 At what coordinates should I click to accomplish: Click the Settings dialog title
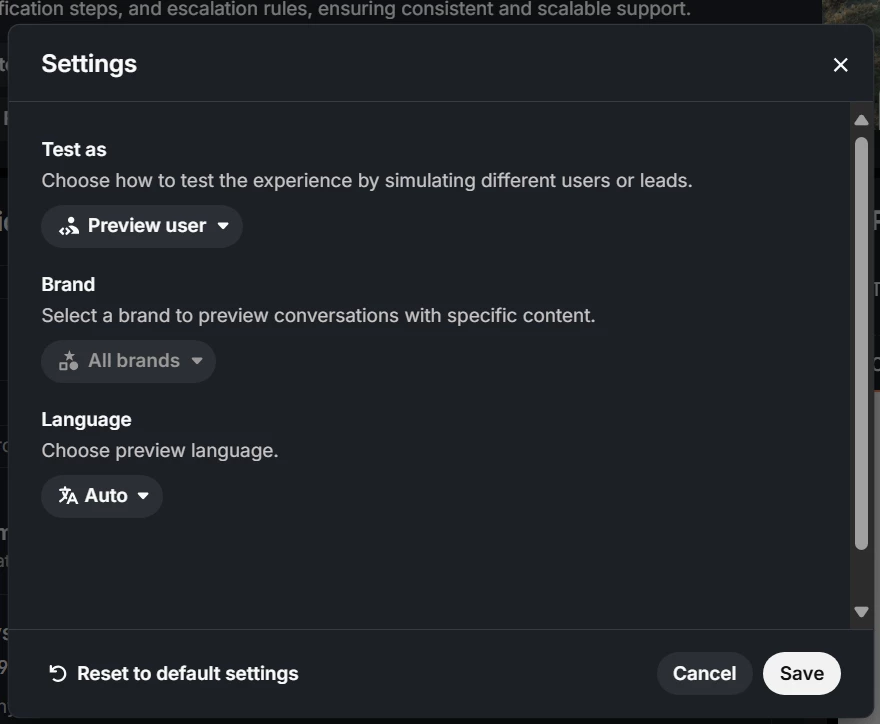click(89, 64)
